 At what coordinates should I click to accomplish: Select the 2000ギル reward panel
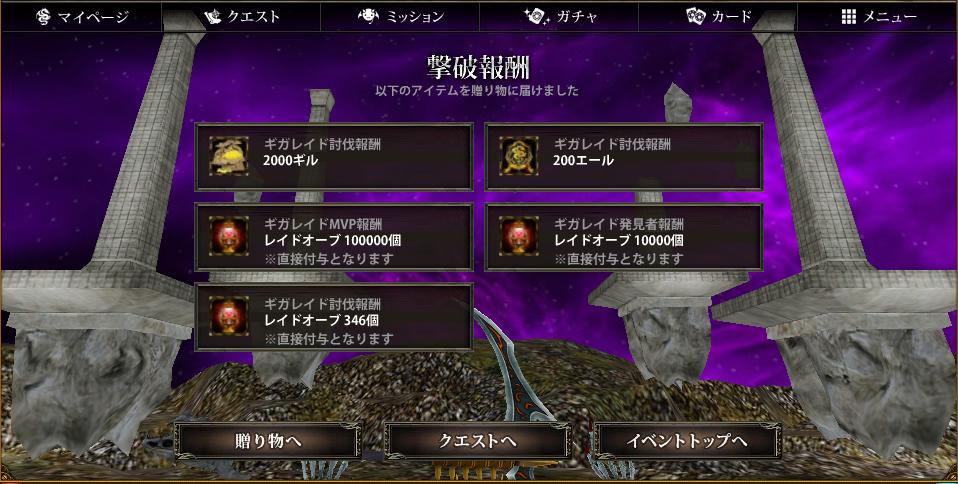334,156
